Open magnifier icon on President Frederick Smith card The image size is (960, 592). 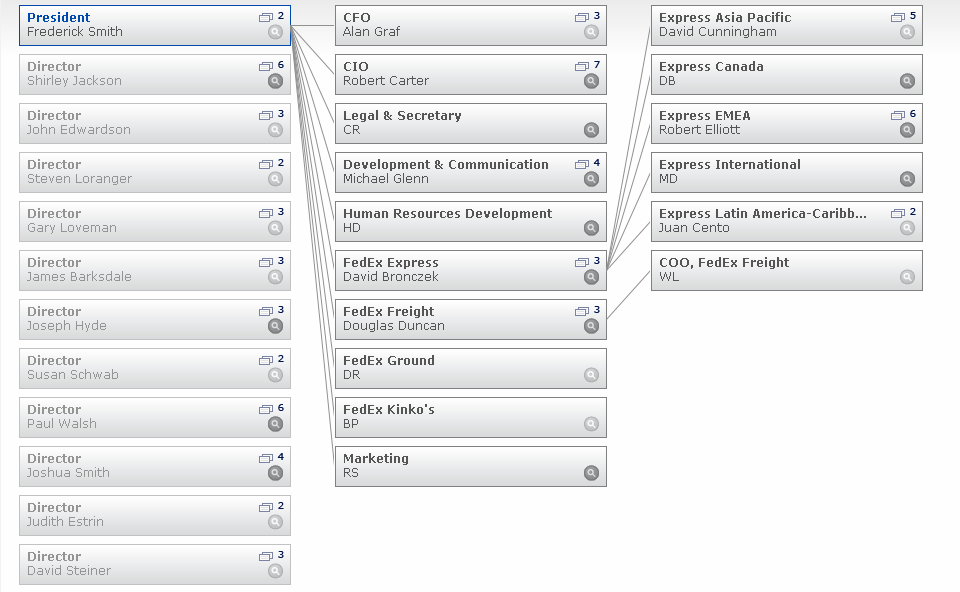[x=276, y=32]
